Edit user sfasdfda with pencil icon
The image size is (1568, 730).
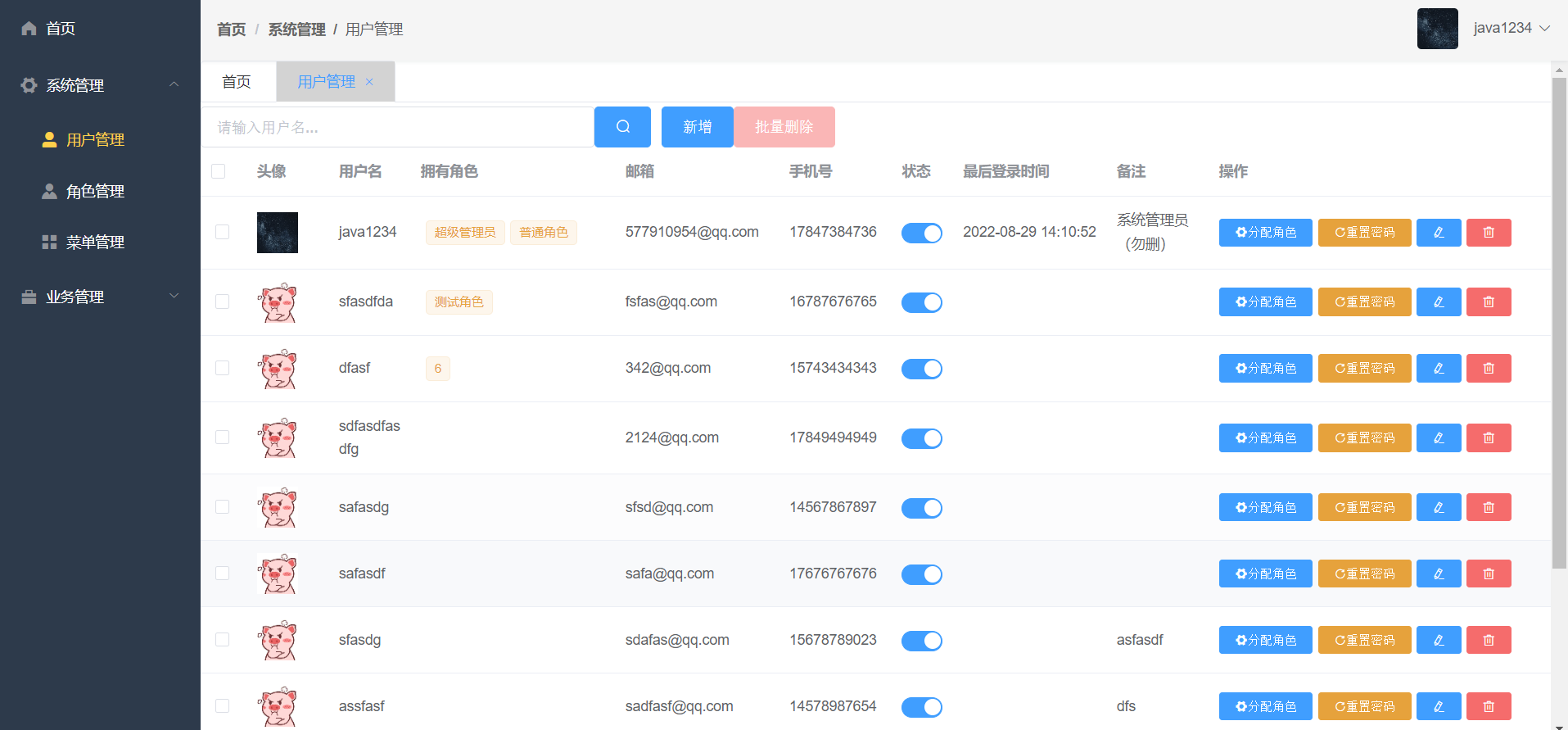tap(1439, 302)
